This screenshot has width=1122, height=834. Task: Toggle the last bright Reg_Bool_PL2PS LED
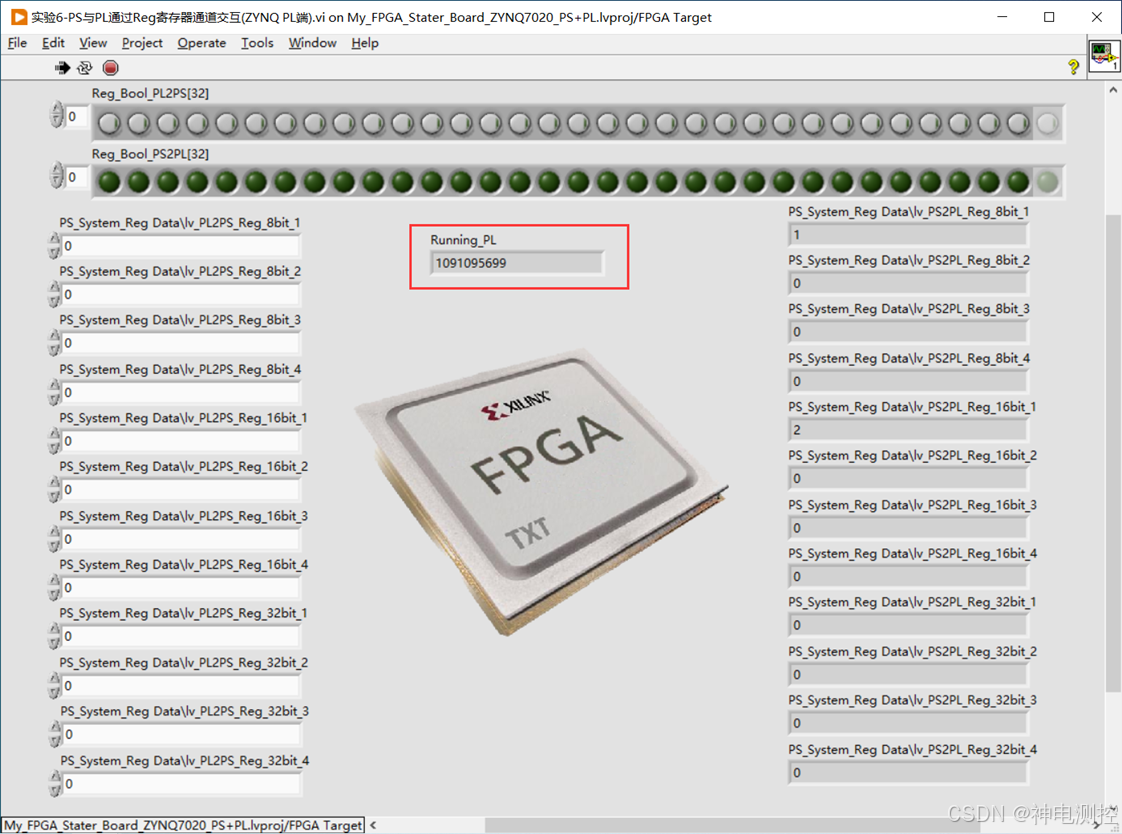1018,124
